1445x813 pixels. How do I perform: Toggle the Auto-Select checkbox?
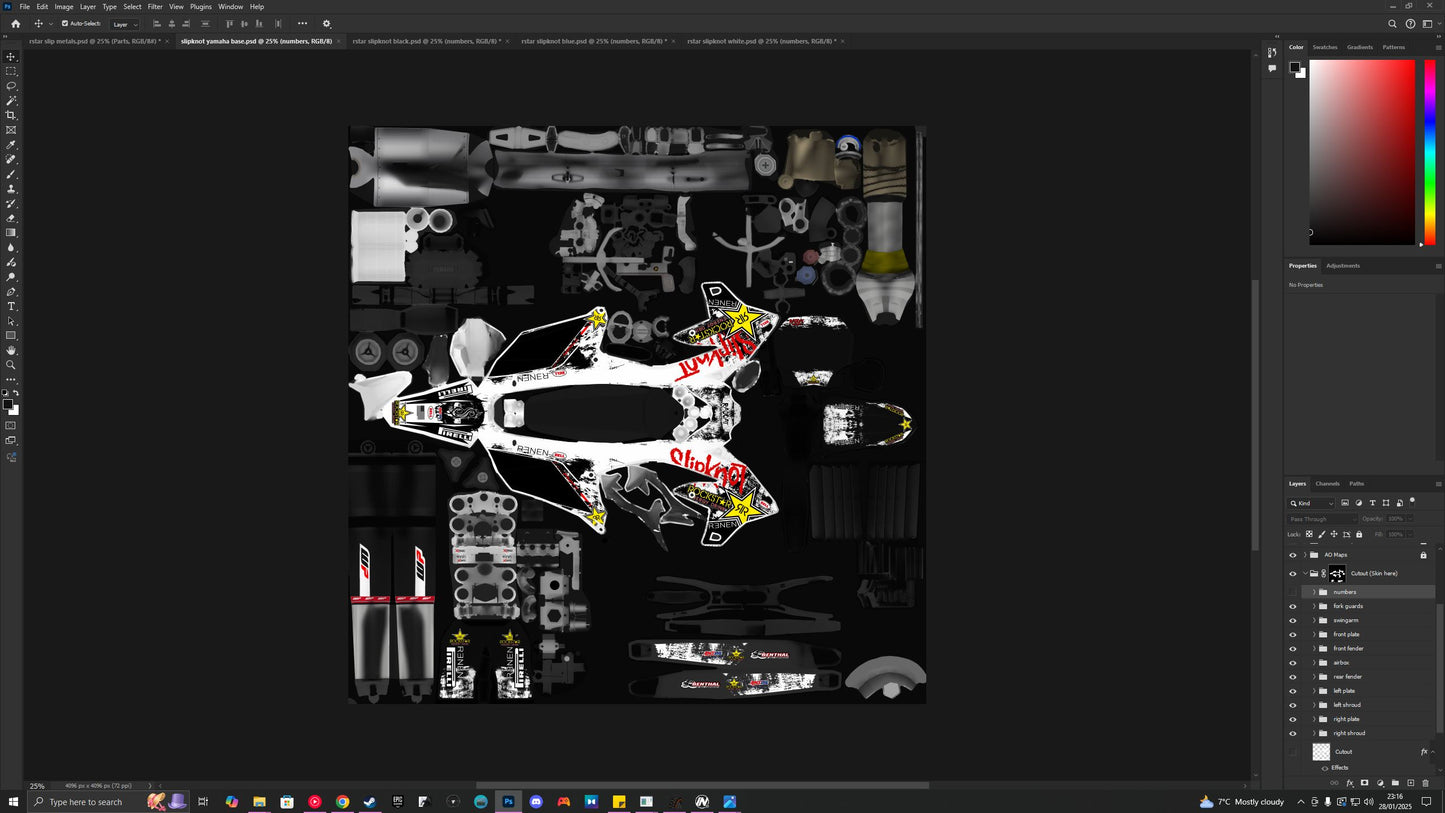click(x=65, y=24)
